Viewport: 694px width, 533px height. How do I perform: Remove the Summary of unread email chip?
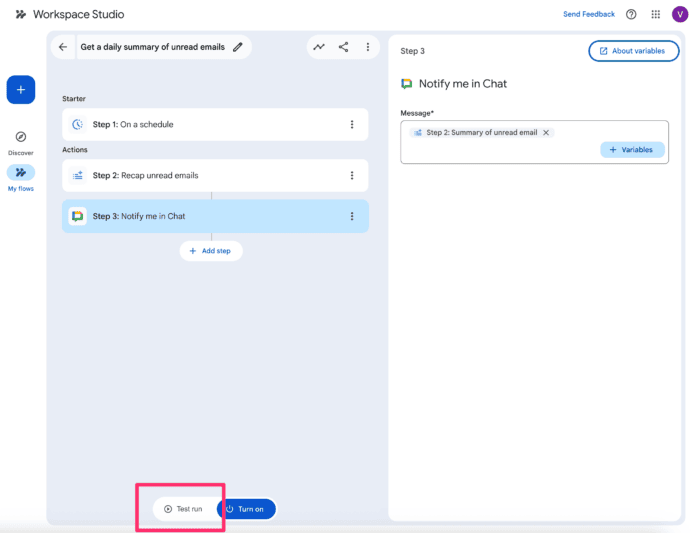546,132
